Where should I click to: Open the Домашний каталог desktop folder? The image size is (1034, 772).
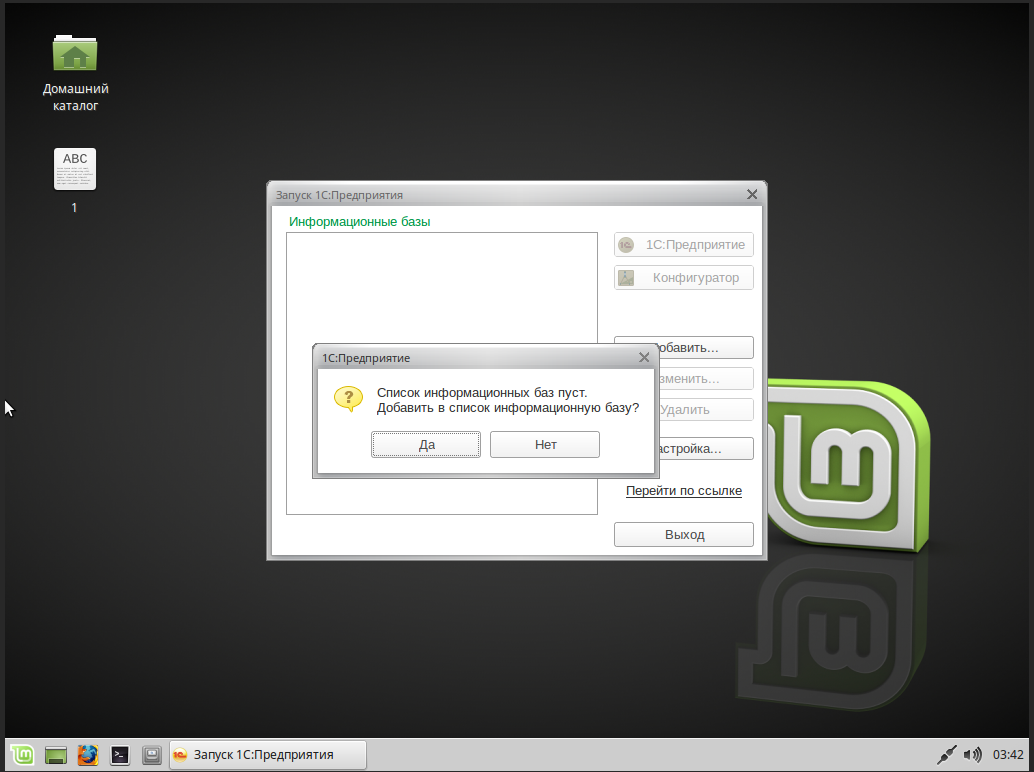tap(75, 73)
